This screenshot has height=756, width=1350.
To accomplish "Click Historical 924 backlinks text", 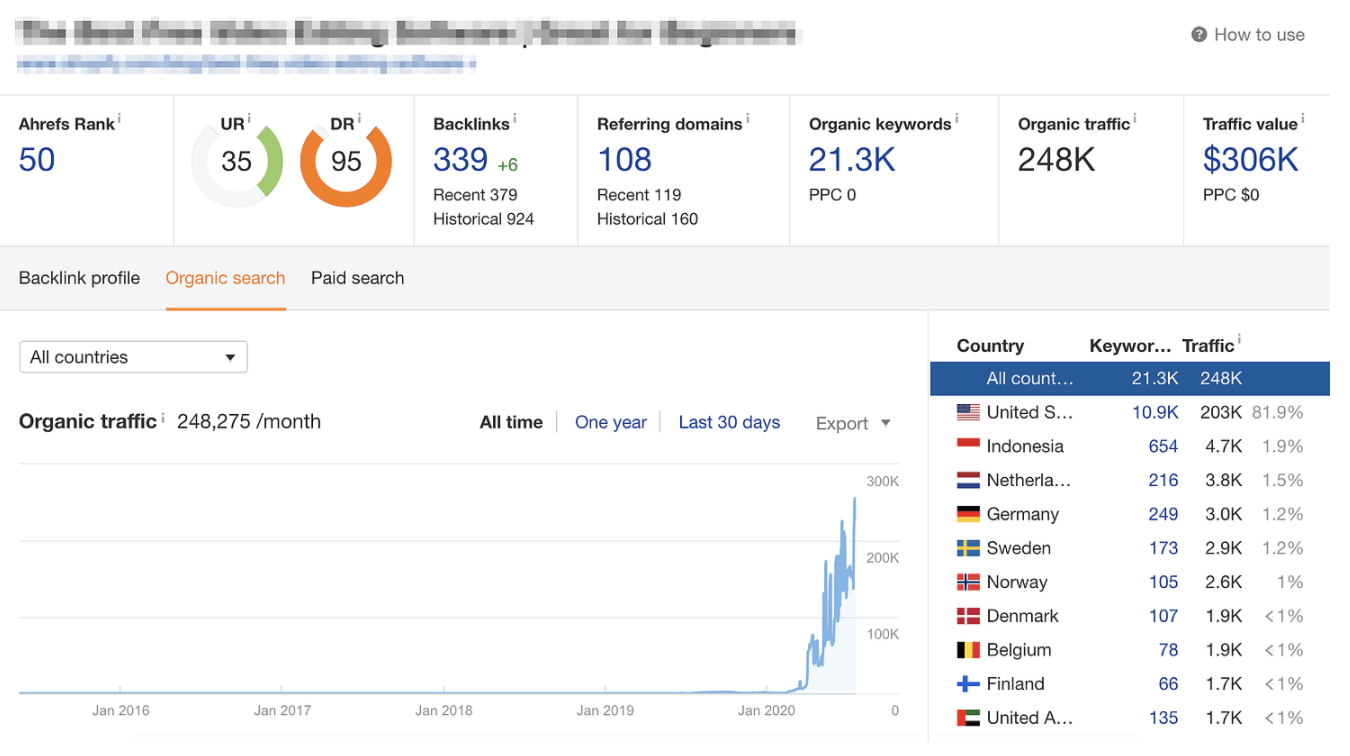I will tap(483, 219).
